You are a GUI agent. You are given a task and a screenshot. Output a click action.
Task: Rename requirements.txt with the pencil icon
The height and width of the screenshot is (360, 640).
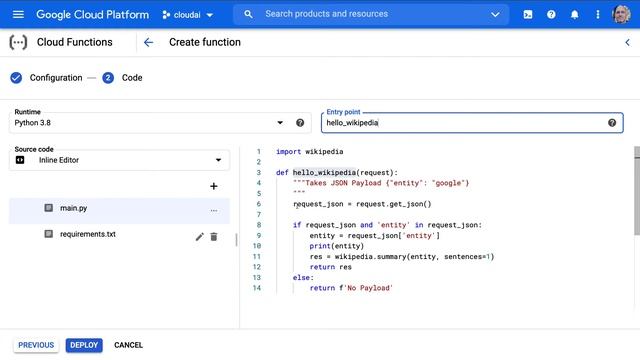[200, 237]
